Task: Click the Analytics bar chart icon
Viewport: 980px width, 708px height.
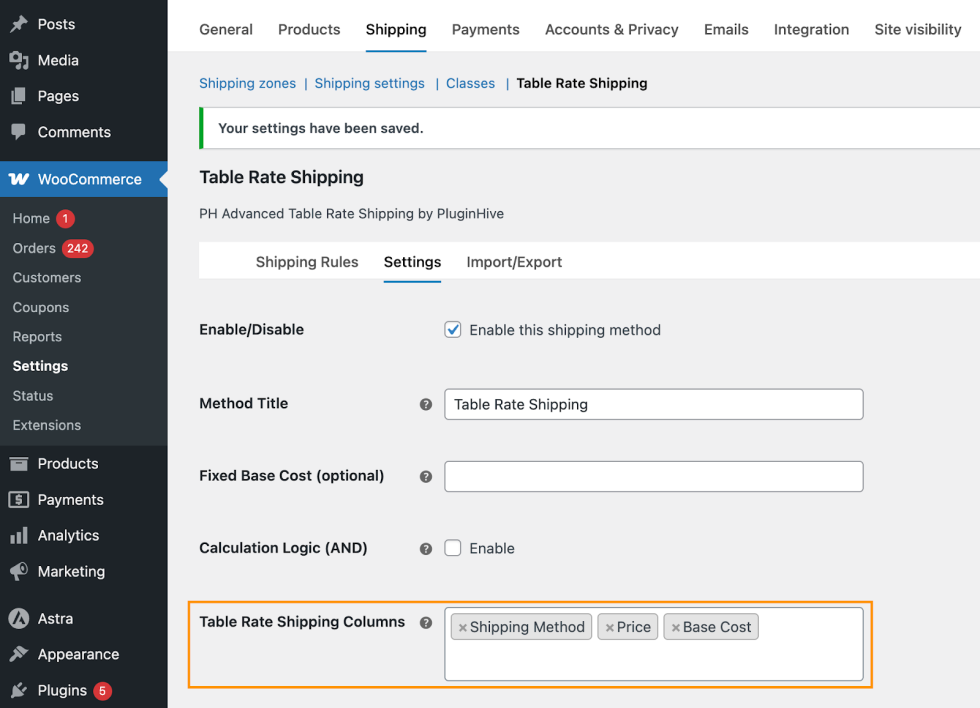Action: pyautogui.click(x=18, y=536)
